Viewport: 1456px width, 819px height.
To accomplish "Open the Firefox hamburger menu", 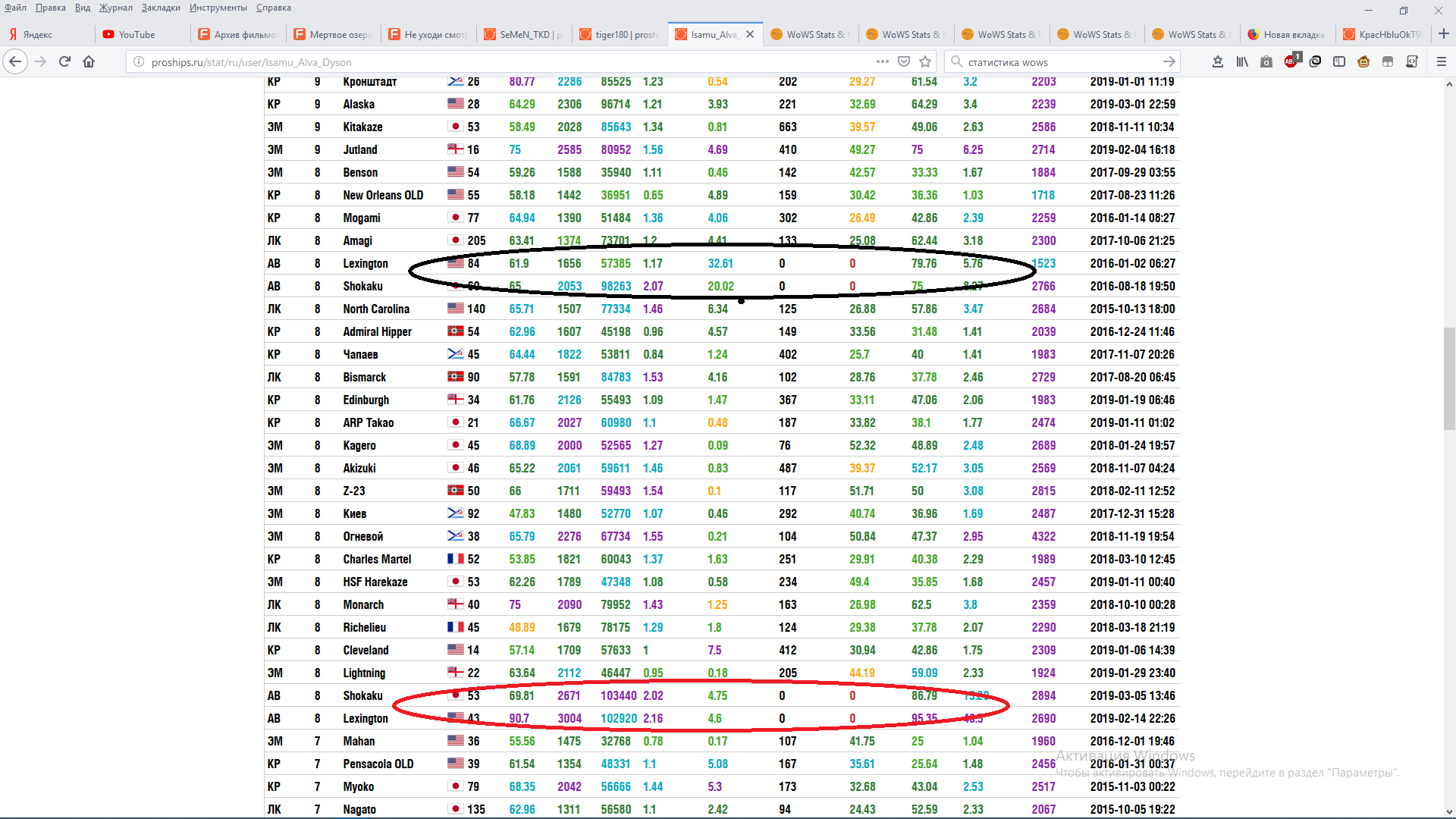I will pos(1442,61).
